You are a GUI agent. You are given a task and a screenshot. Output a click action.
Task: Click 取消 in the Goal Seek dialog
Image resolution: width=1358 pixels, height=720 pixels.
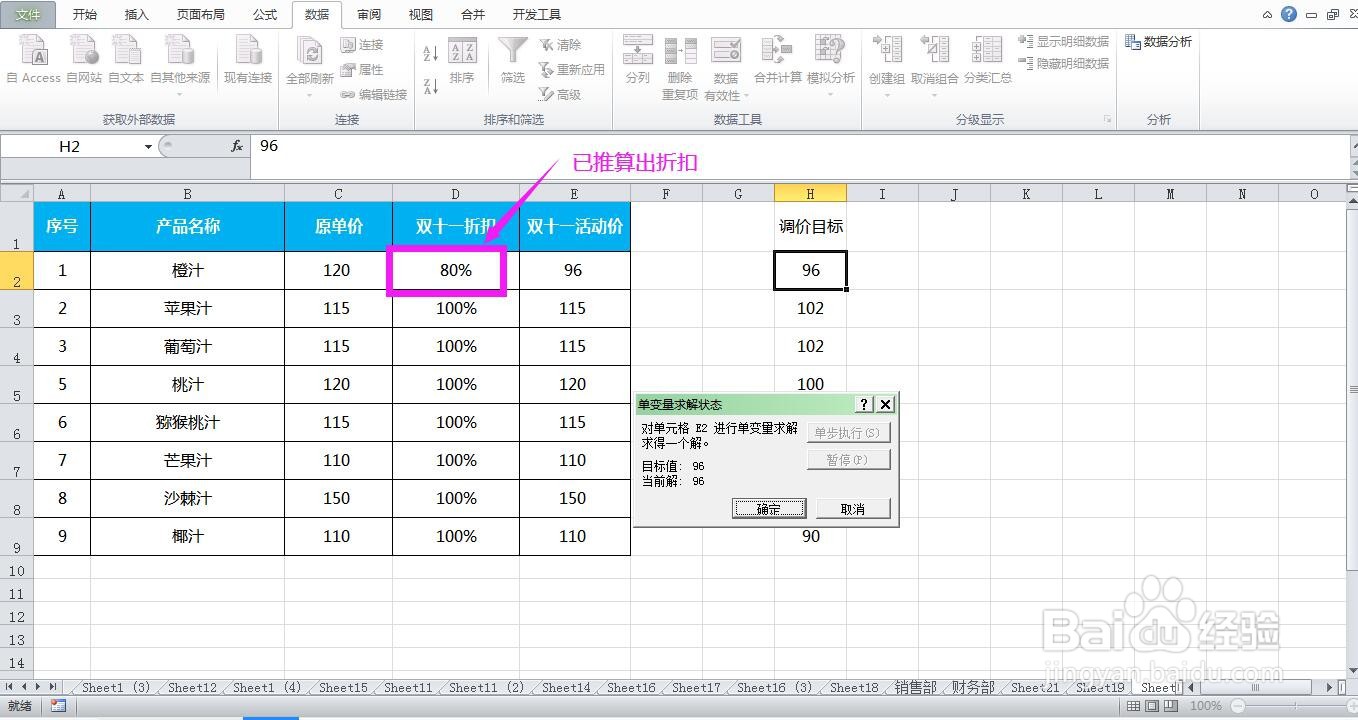pos(852,508)
